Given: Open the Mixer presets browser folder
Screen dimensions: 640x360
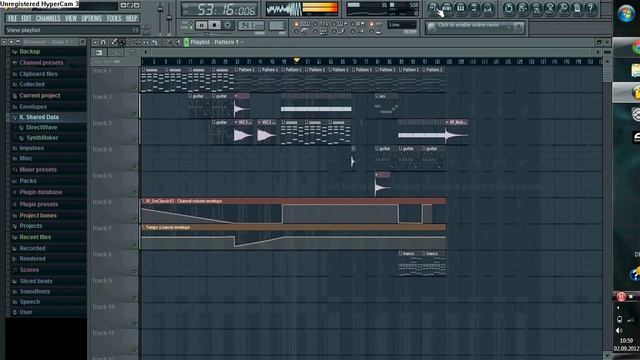Looking at the screenshot, I should tap(38, 169).
